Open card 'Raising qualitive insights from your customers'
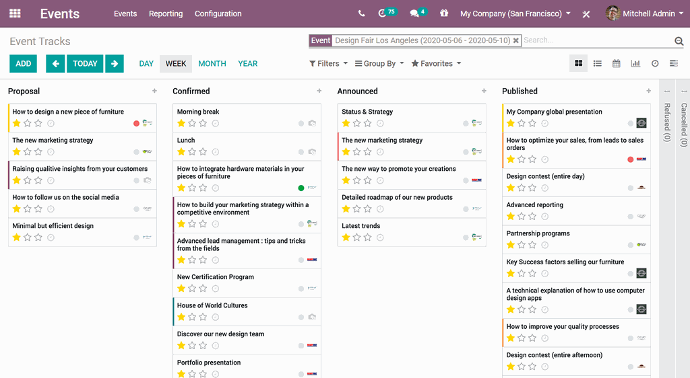Image resolution: width=690 pixels, height=378 pixels. [82, 175]
